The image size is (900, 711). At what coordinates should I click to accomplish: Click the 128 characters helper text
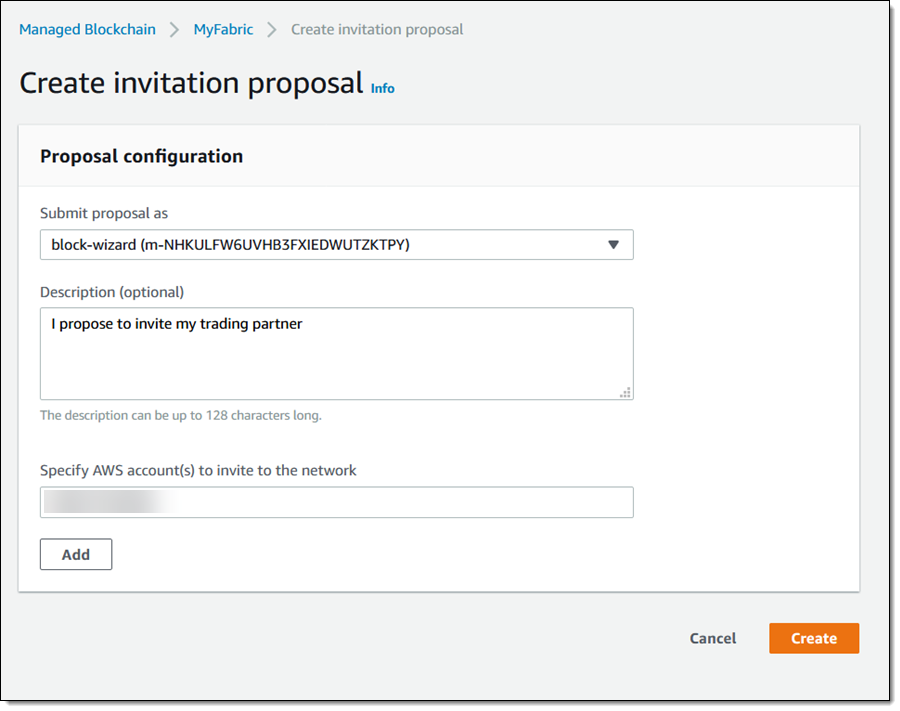pos(180,415)
